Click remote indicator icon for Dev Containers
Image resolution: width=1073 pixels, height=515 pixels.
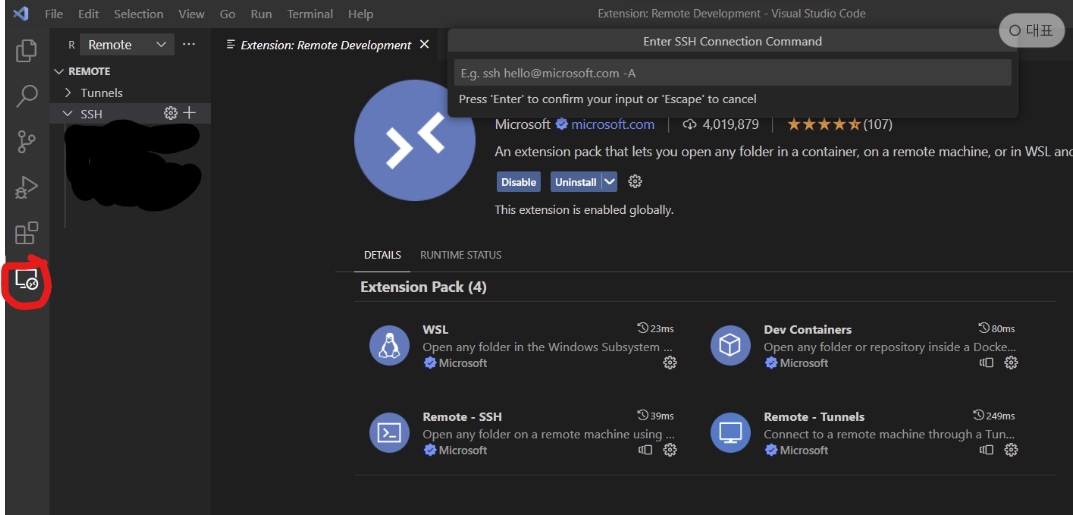986,362
